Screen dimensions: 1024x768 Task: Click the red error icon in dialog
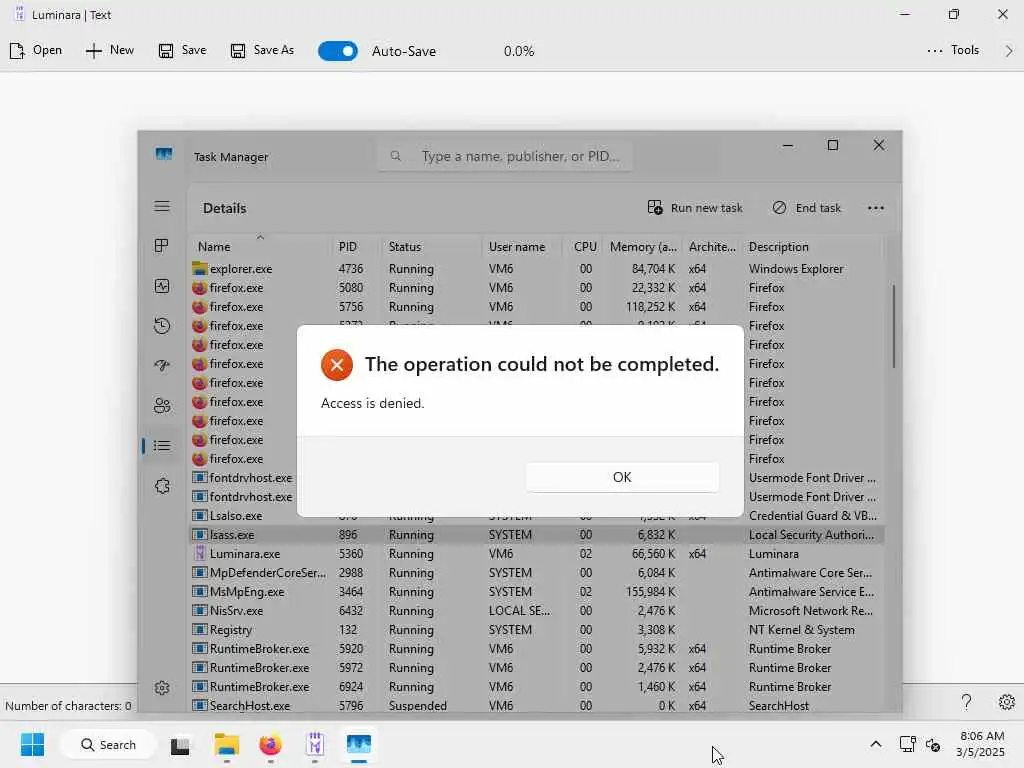[x=337, y=364]
